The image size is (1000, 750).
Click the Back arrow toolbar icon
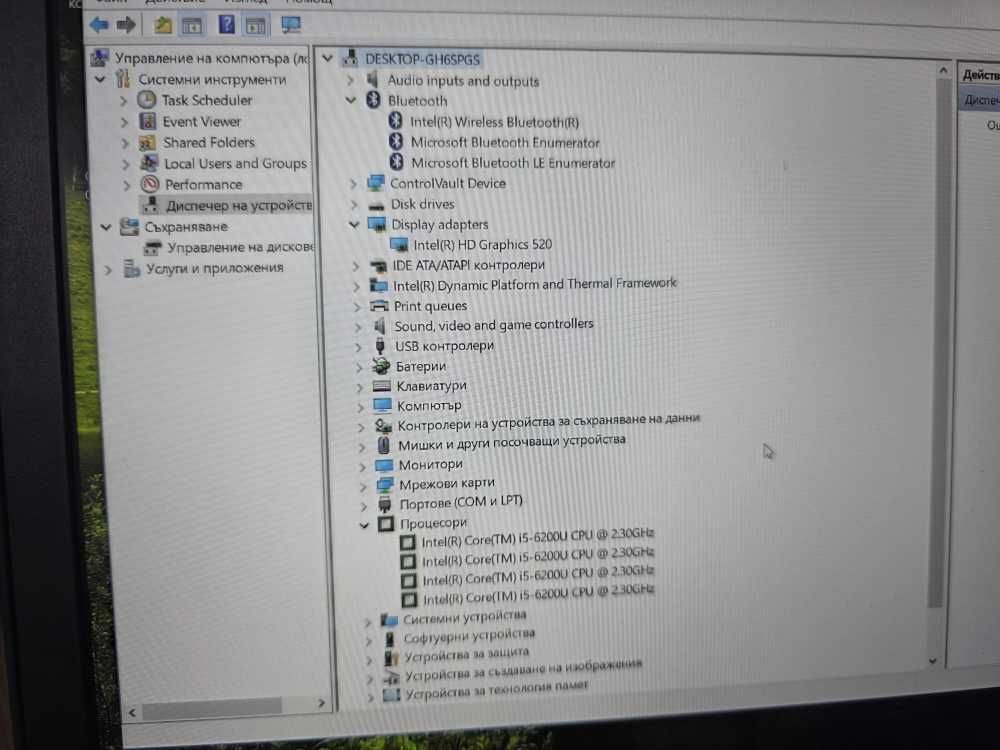[99, 25]
